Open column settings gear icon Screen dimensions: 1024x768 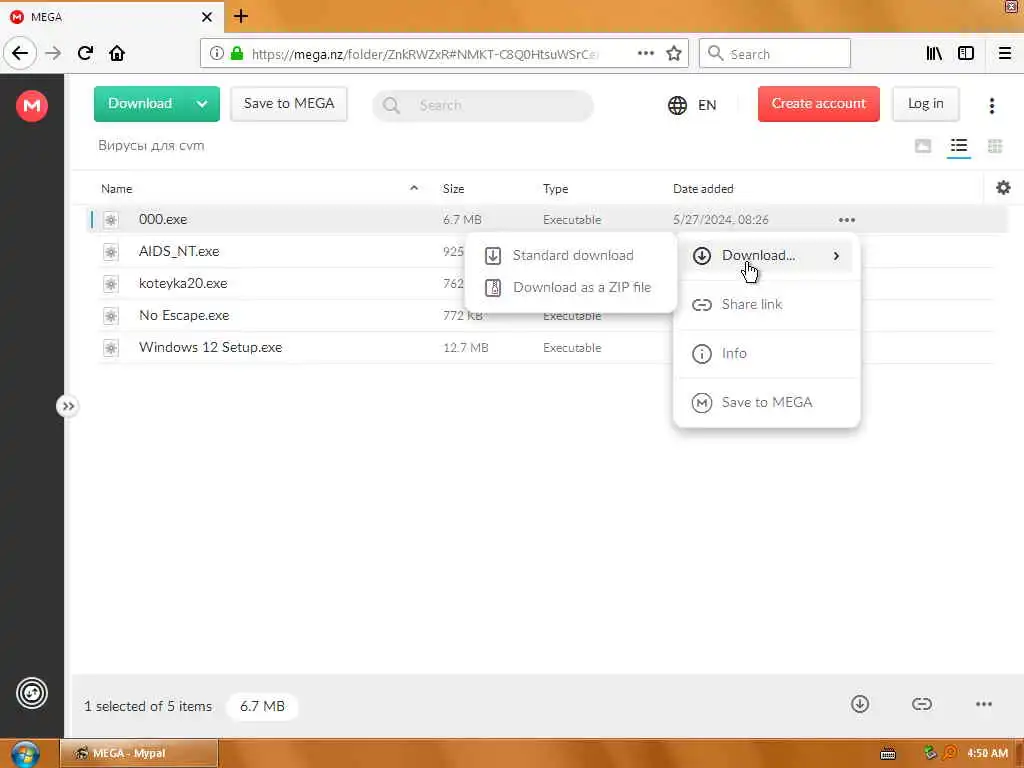pos(1003,188)
